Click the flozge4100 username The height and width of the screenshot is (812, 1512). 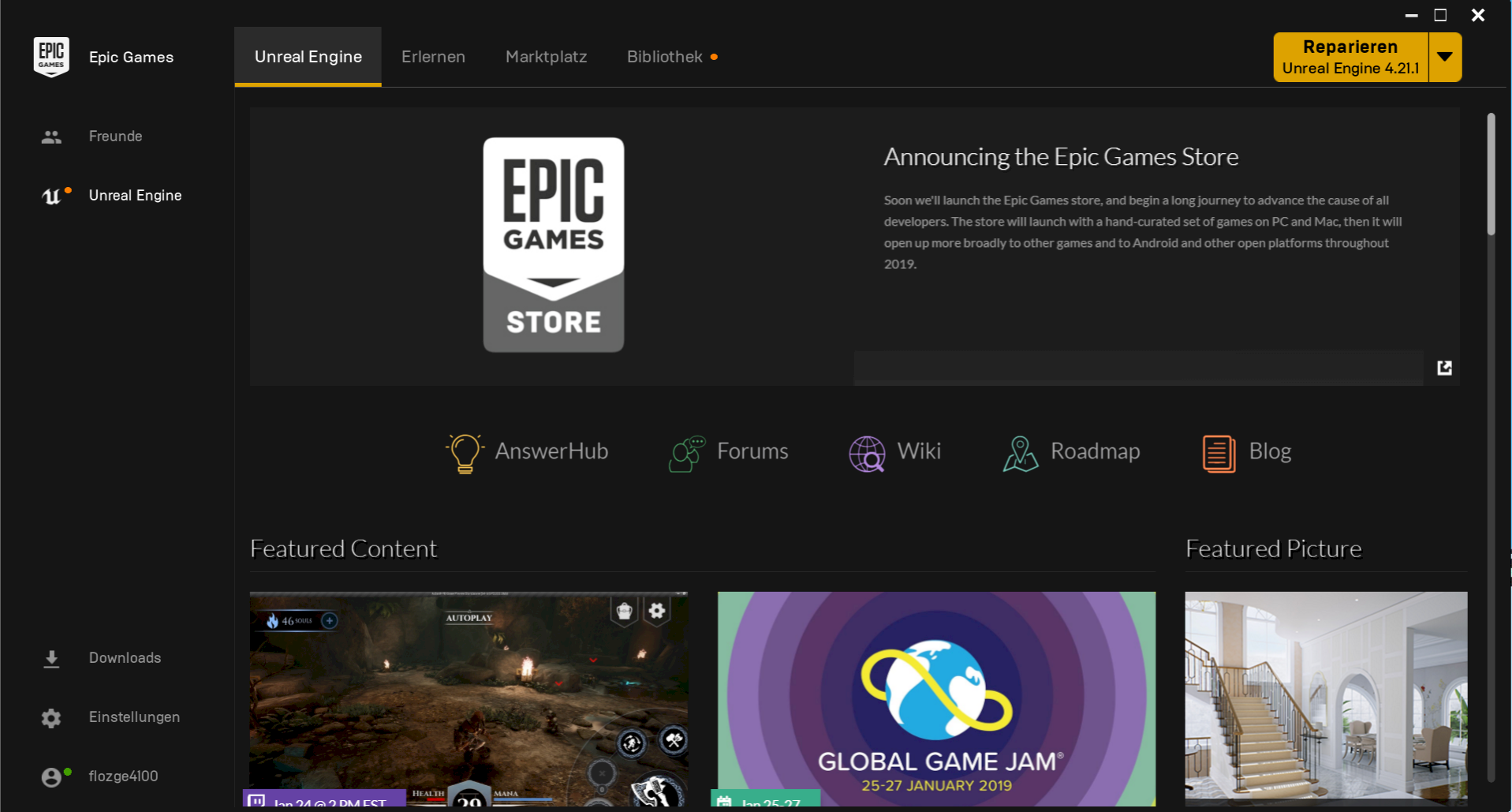pyautogui.click(x=123, y=776)
